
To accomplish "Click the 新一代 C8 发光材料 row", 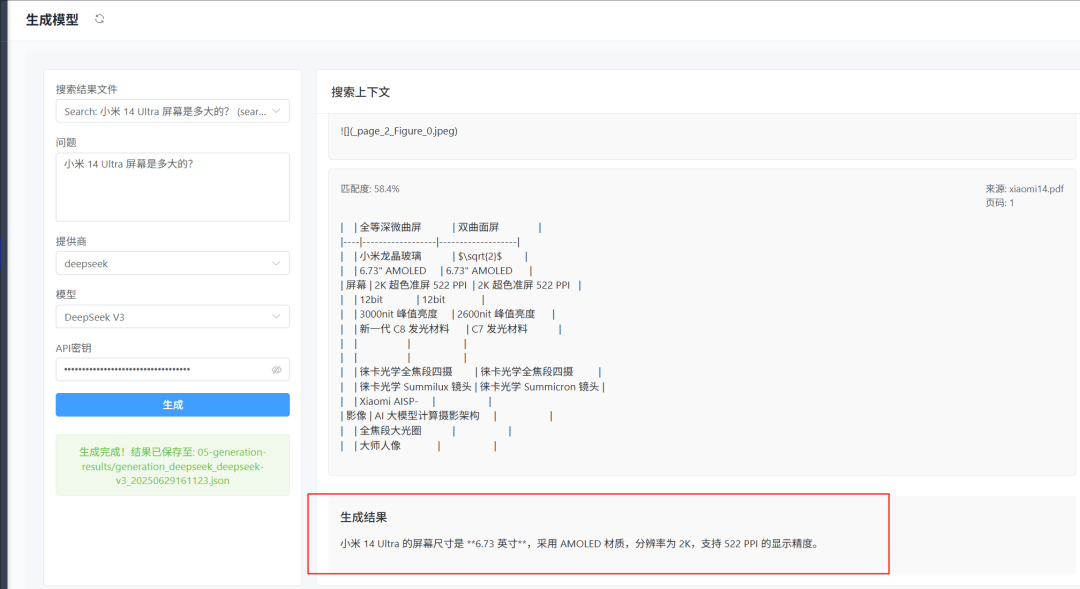I will point(451,329).
